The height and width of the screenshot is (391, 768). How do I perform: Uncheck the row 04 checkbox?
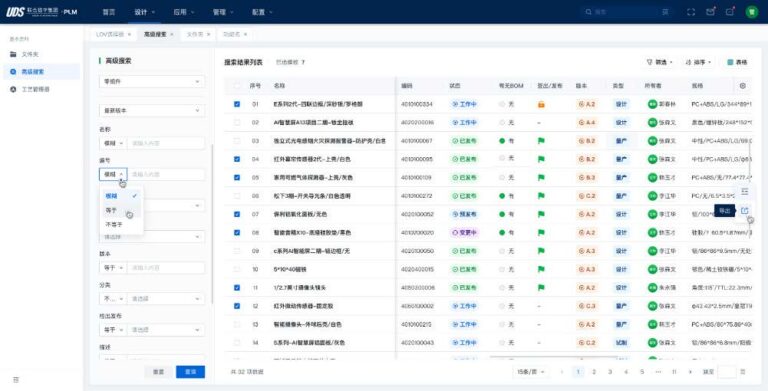pos(237,159)
